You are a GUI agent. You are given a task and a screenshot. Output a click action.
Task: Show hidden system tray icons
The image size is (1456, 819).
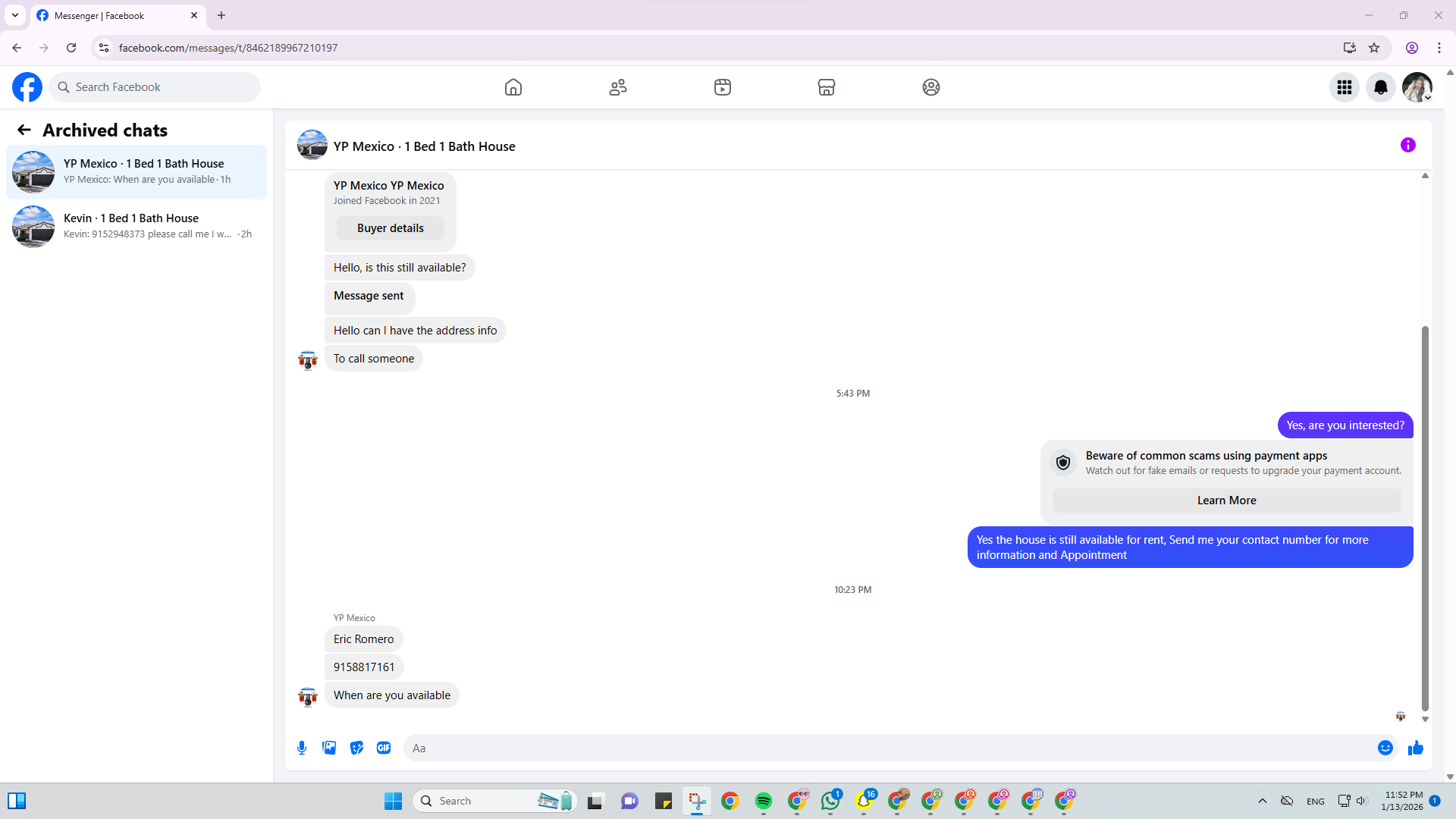(1262, 801)
